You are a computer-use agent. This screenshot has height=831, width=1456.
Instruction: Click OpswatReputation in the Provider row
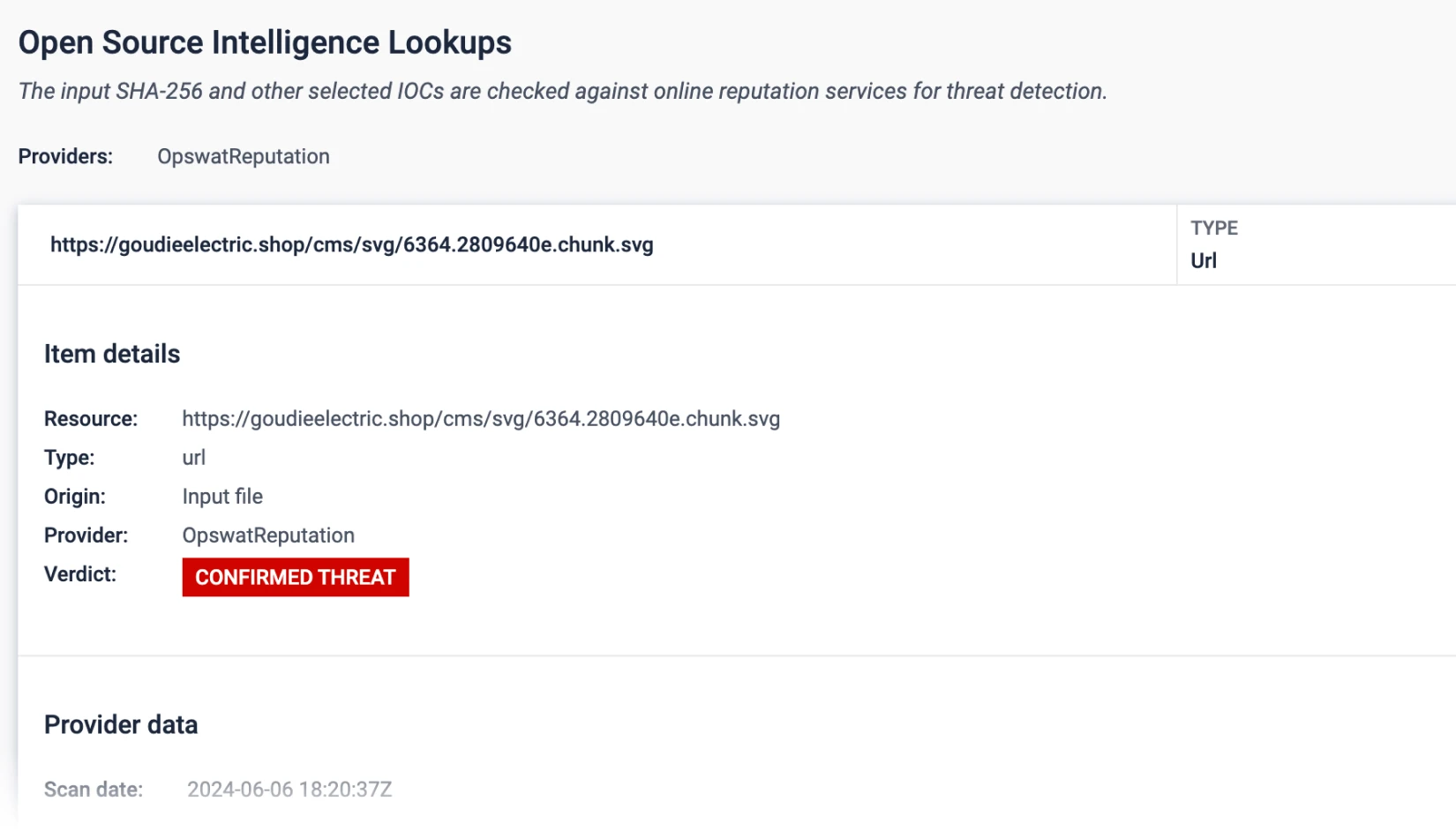(268, 535)
